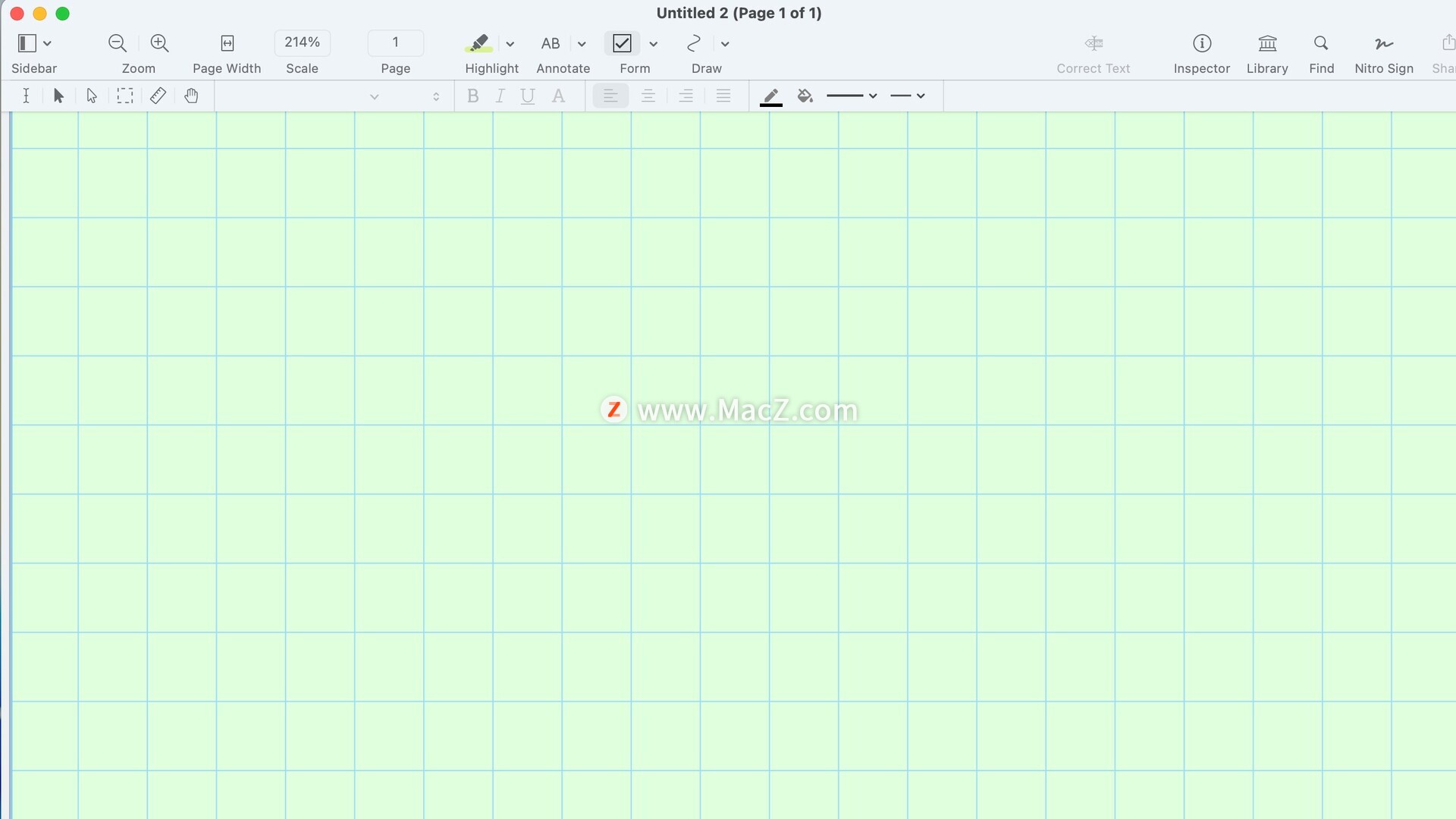Zoom in with the plus magnifier
This screenshot has height=819, width=1456.
pyautogui.click(x=159, y=43)
